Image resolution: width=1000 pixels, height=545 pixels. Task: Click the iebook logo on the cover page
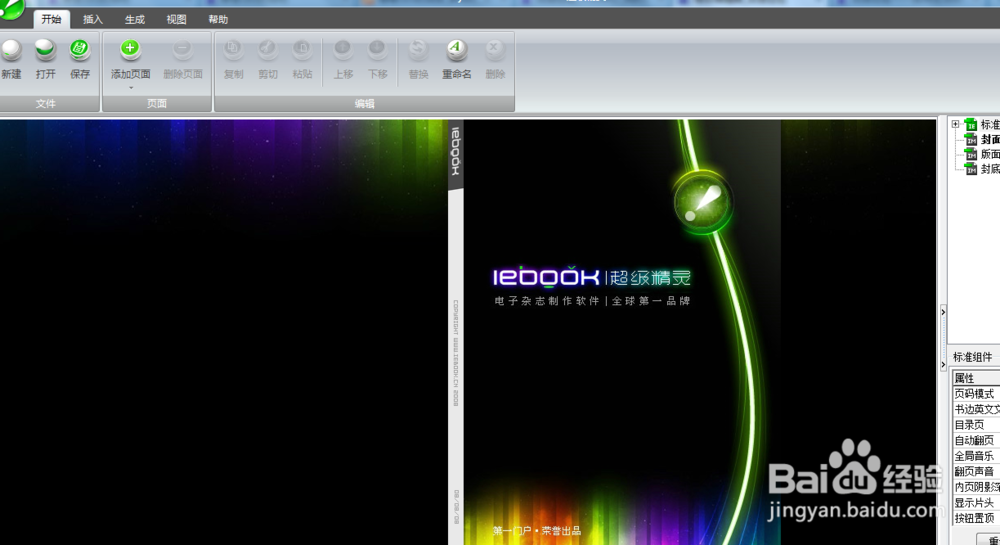pos(546,277)
